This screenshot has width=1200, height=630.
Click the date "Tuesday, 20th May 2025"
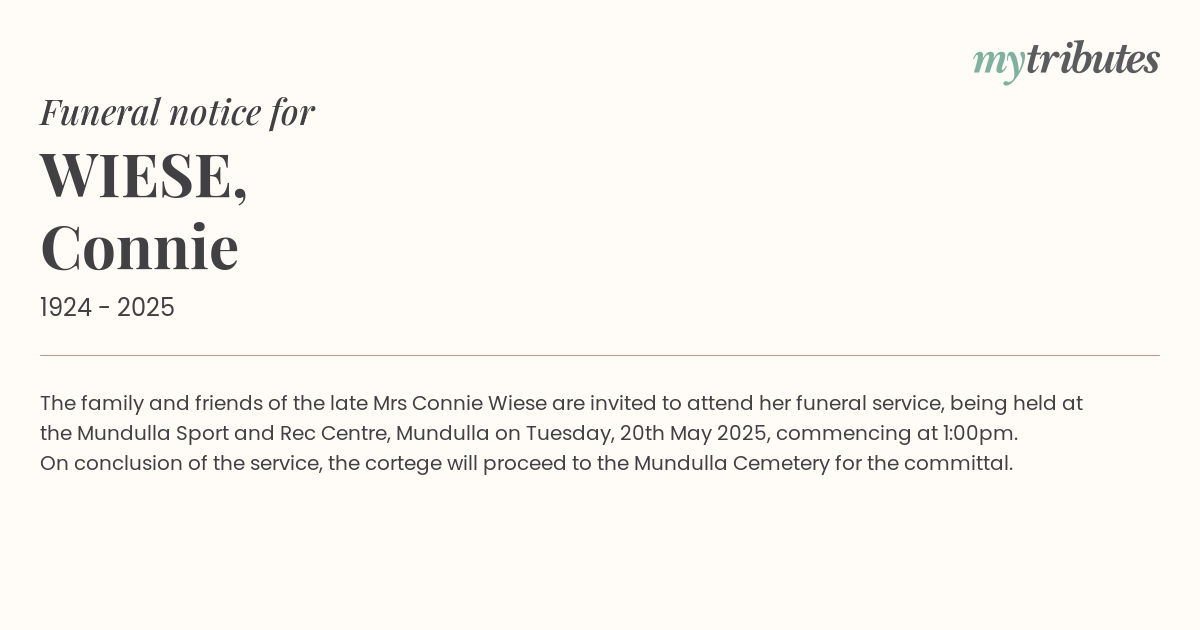[648, 434]
